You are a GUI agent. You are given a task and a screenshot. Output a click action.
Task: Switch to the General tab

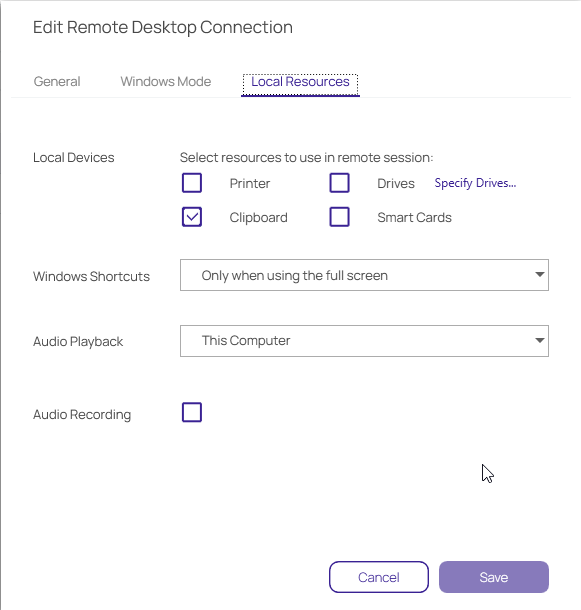[x=57, y=81]
